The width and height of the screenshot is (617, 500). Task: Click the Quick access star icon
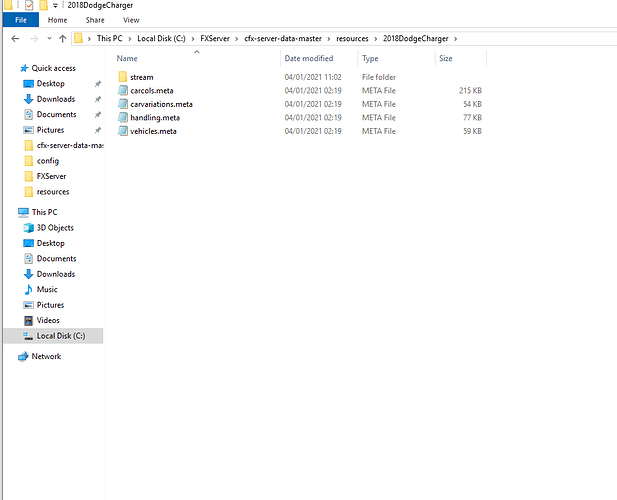[24, 68]
